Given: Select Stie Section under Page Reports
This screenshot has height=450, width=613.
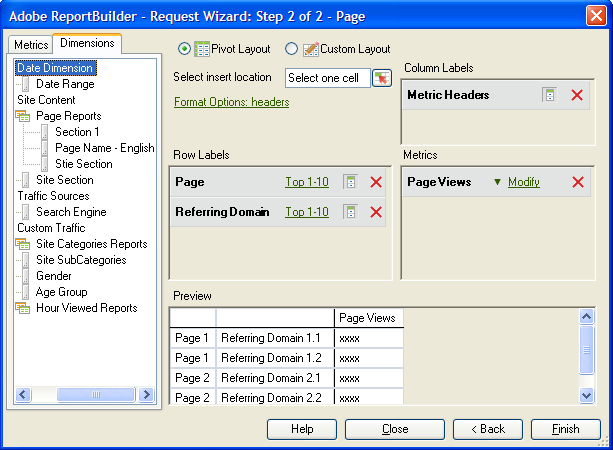Looking at the screenshot, I should click(84, 164).
